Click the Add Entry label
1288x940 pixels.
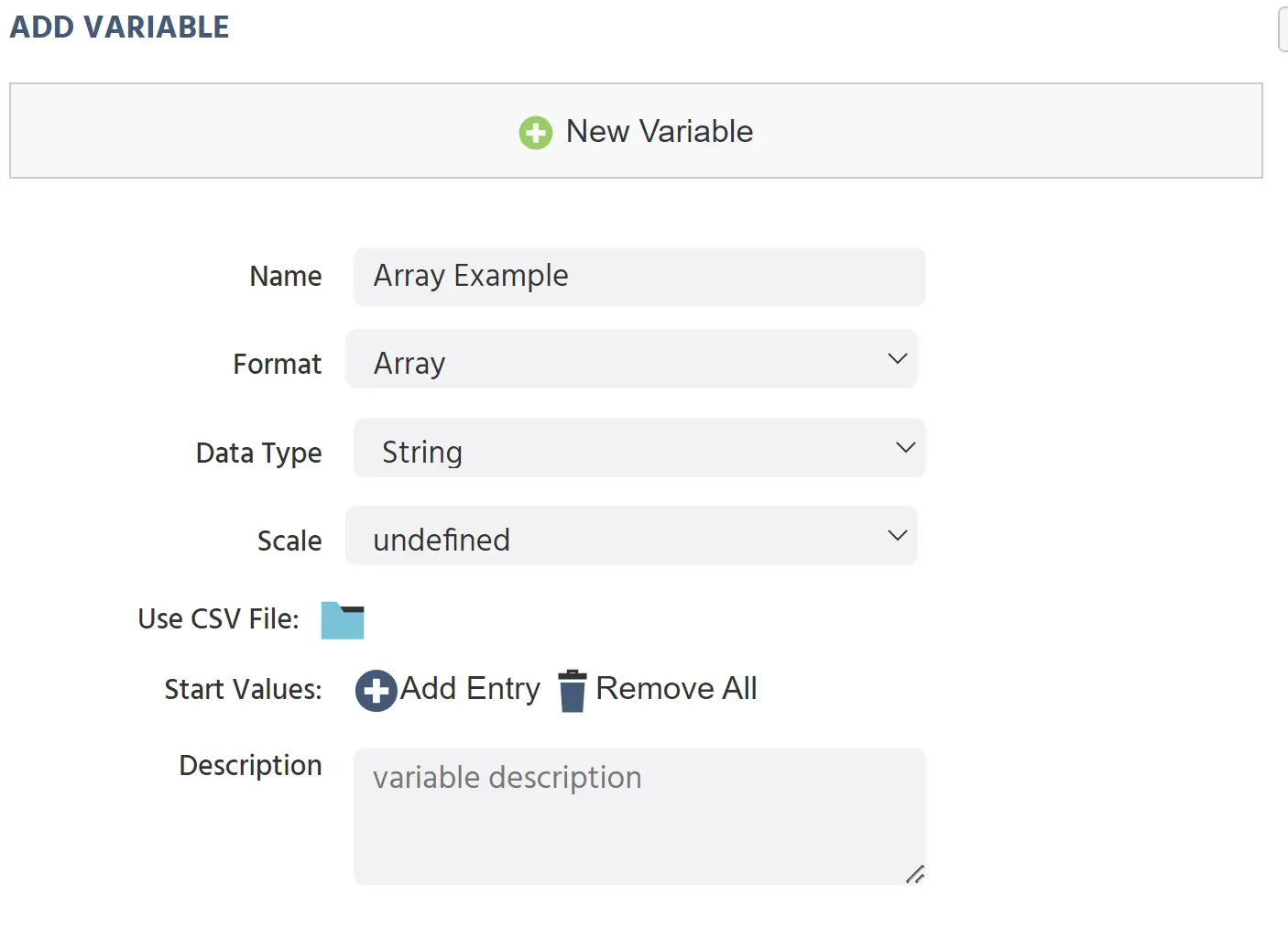point(471,688)
